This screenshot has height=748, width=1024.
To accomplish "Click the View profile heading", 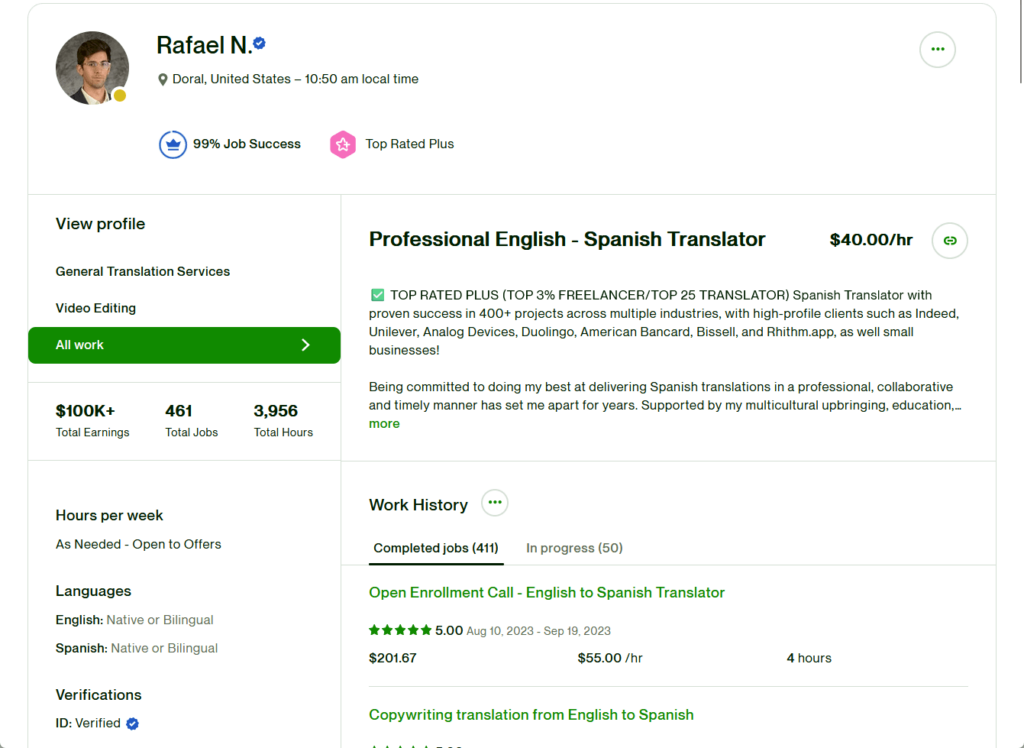I will [100, 224].
